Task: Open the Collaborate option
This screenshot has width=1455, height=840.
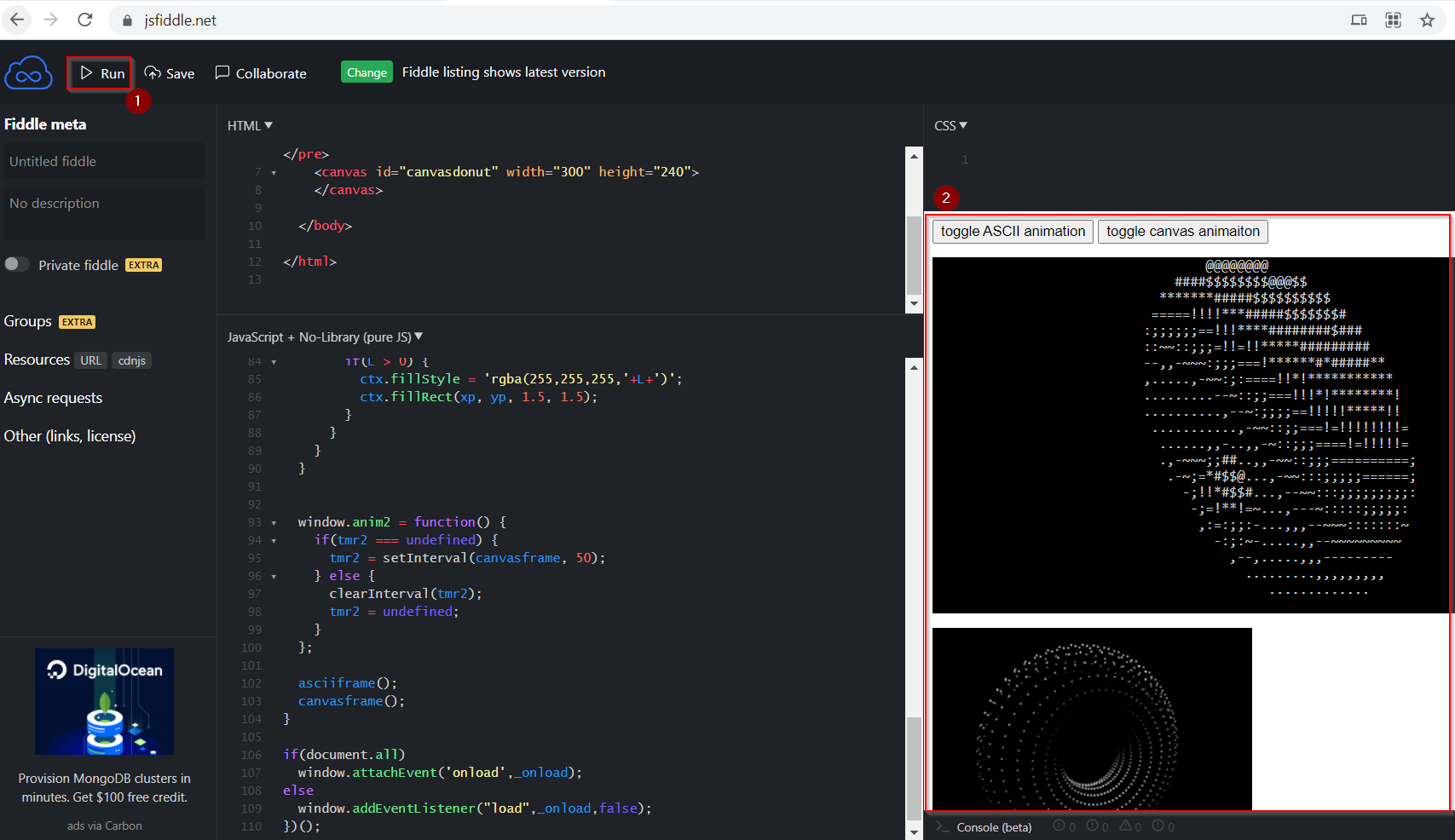Action: [x=261, y=73]
